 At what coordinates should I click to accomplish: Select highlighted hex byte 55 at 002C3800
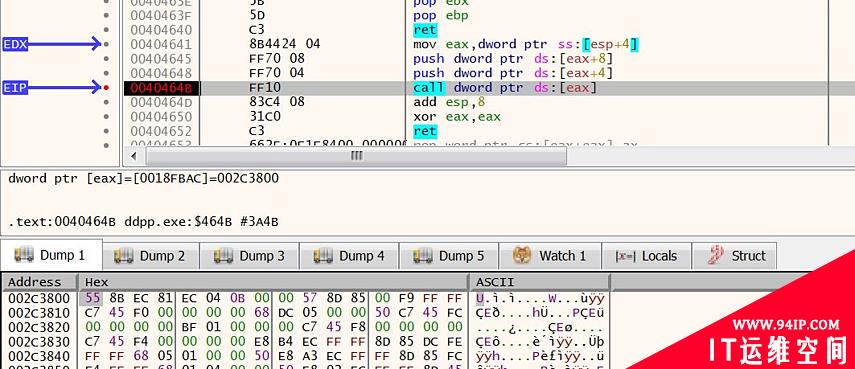91,298
